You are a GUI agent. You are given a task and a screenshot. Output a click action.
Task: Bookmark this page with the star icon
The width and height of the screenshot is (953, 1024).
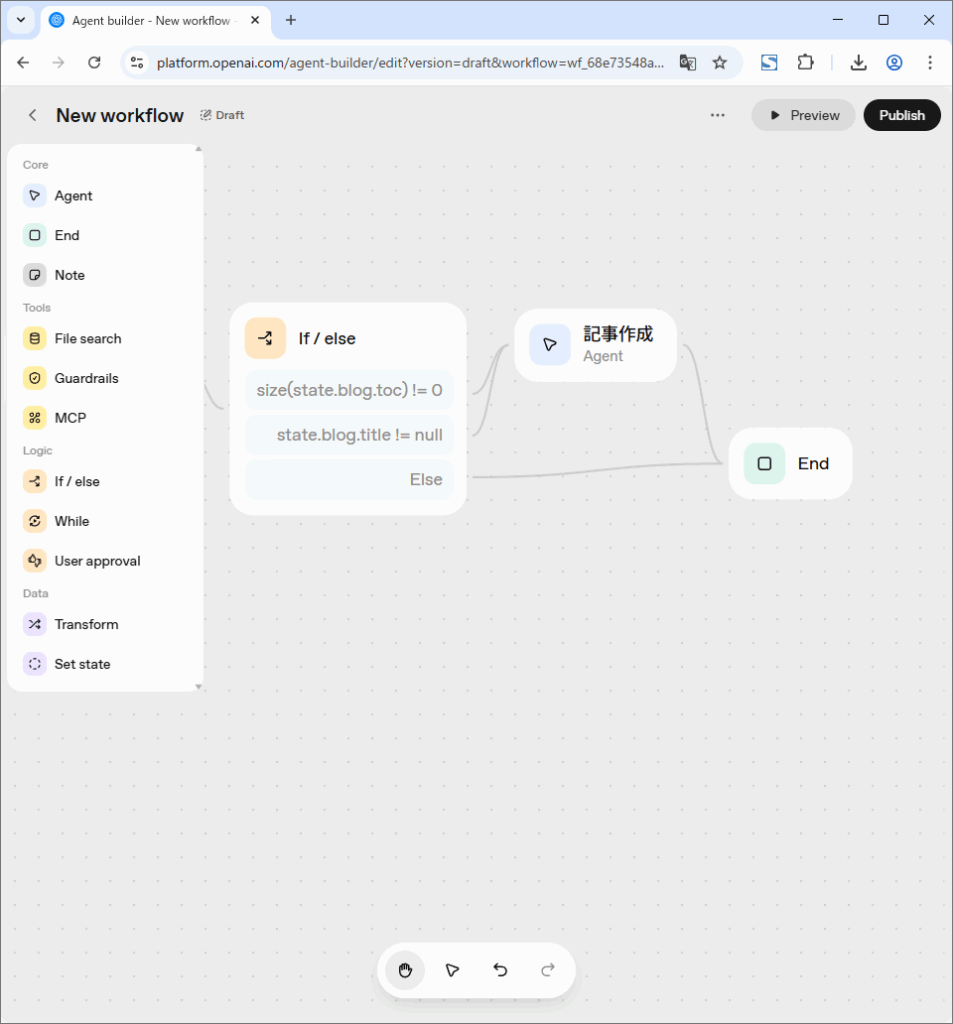coord(720,62)
